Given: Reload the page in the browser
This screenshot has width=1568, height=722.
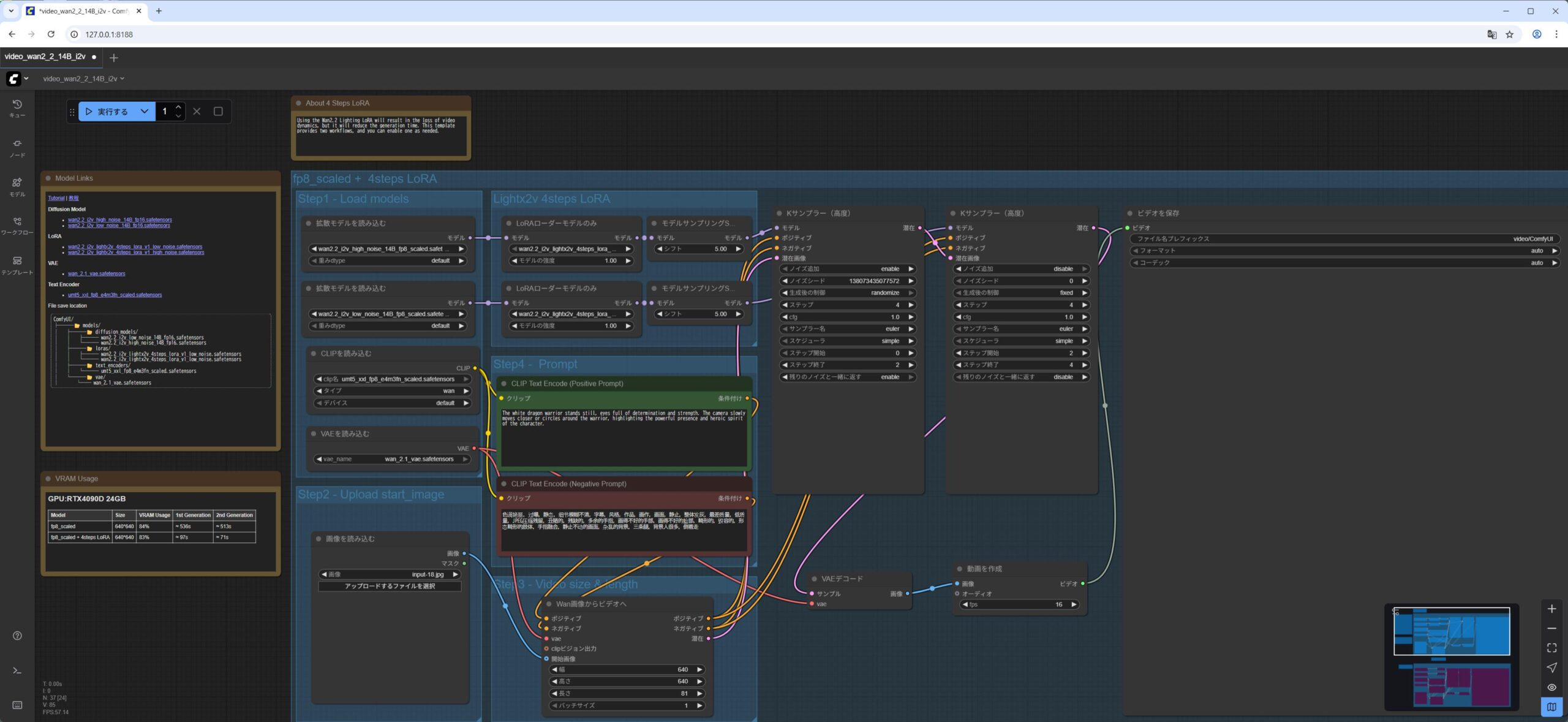Looking at the screenshot, I should coord(51,34).
